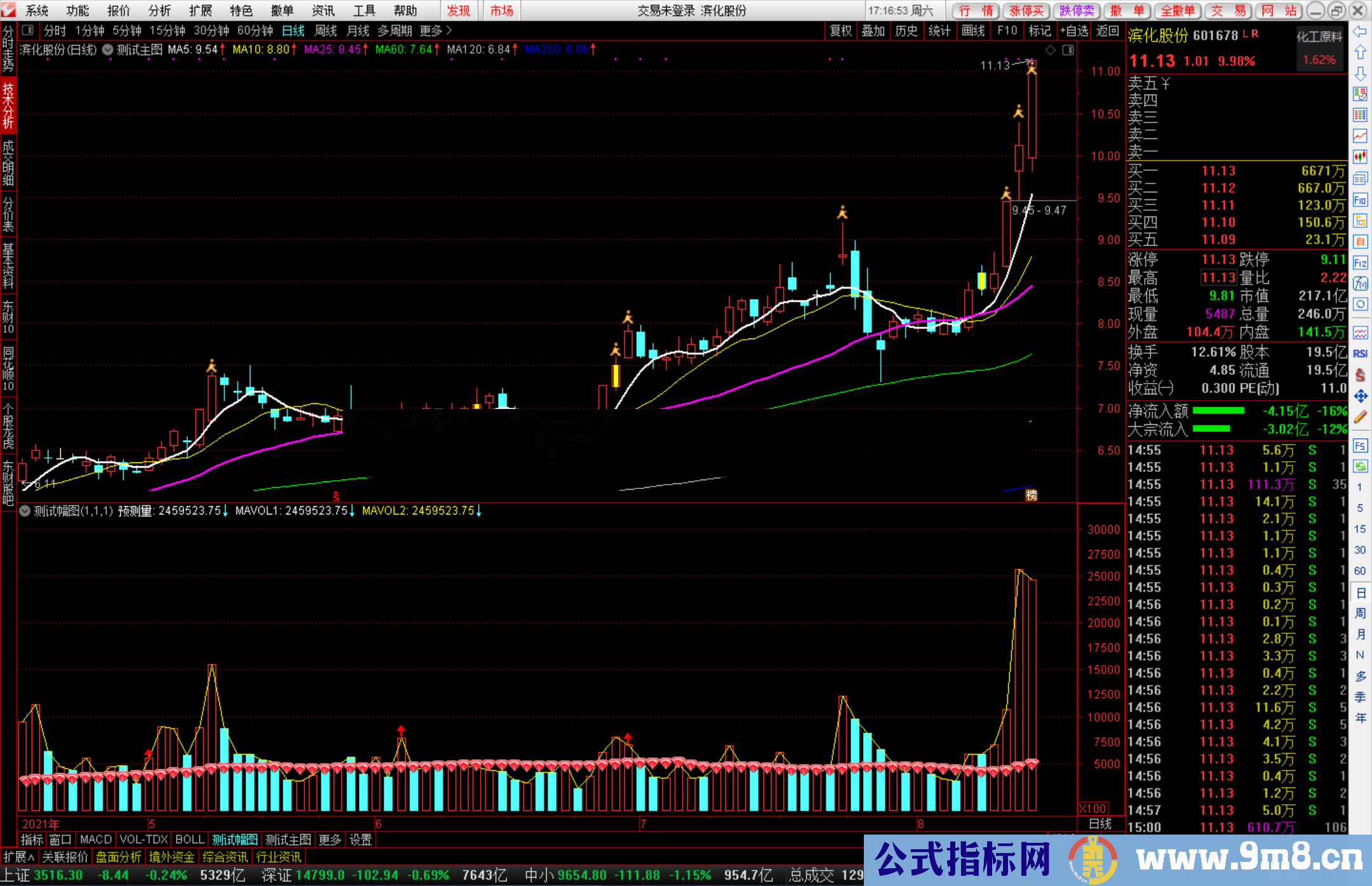Click the 全撤单 button
1372x886 pixels.
[1178, 11]
